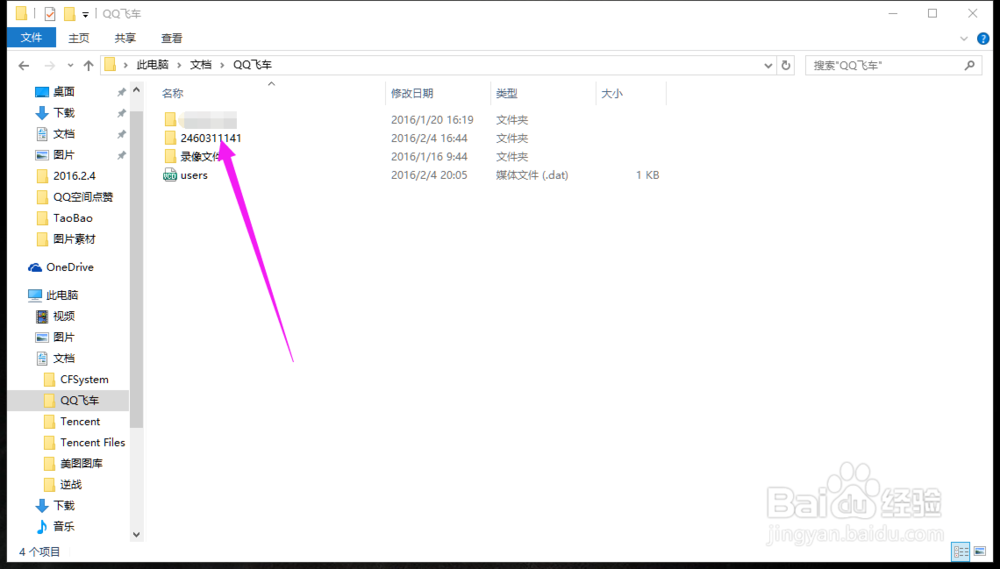Screen dimensions: 1000x569
Task: Open 下载 under 此电脑
Action: pos(64,506)
